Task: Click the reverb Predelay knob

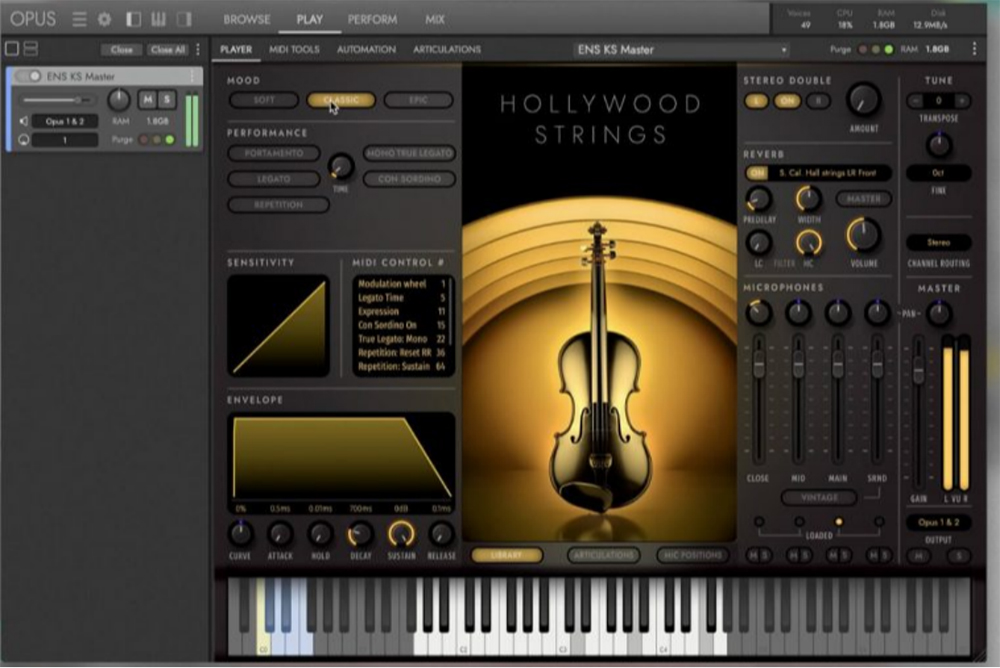Action: [758, 200]
